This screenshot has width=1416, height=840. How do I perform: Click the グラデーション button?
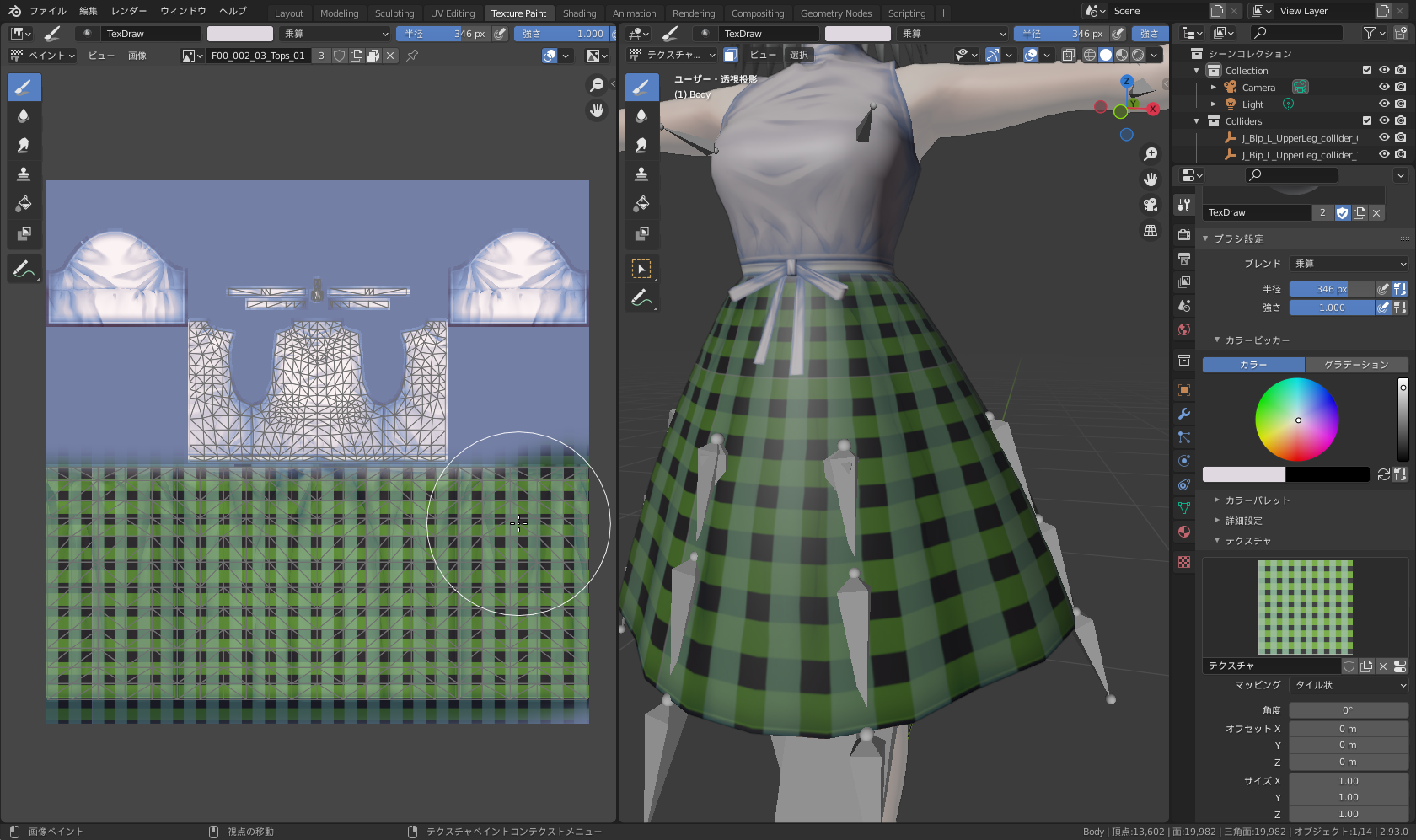coord(1356,365)
